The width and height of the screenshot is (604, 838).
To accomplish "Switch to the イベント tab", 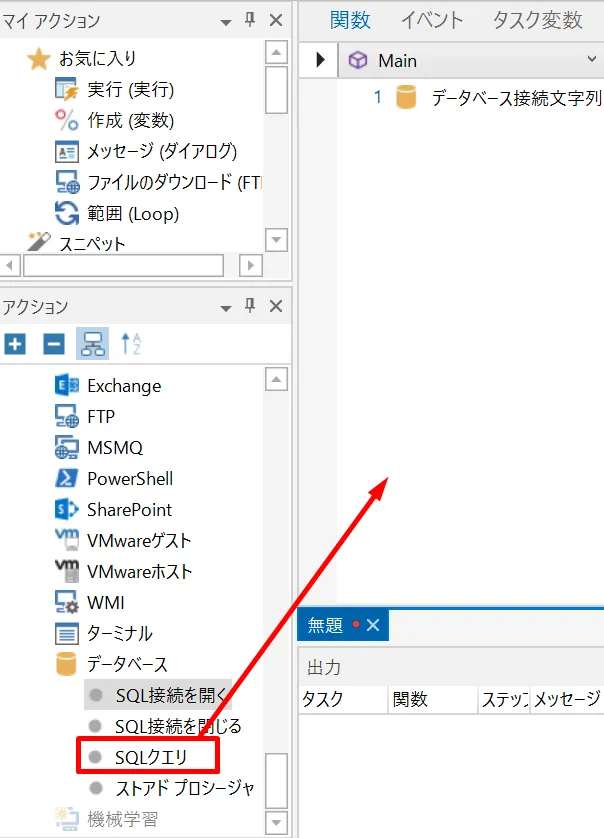I will [432, 20].
